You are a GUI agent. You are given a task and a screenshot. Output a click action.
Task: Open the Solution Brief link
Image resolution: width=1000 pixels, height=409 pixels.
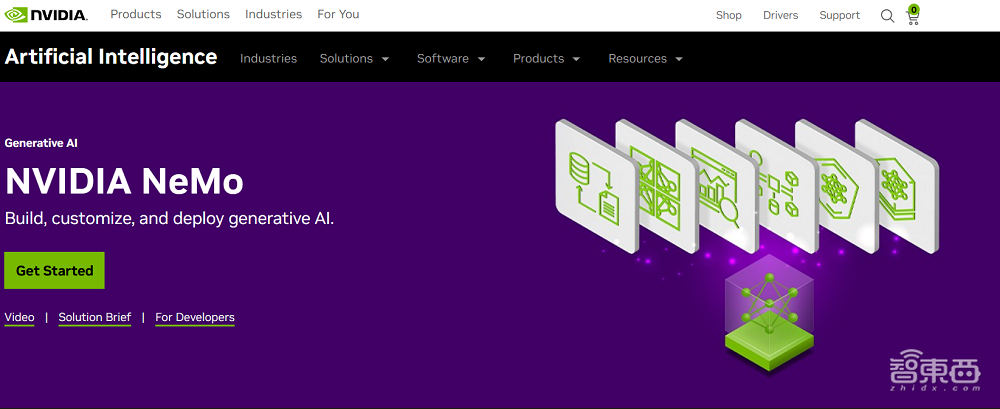pos(95,318)
